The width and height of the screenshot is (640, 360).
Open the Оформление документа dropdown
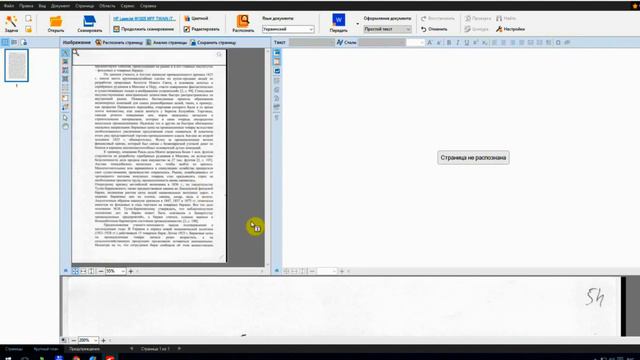click(387, 29)
